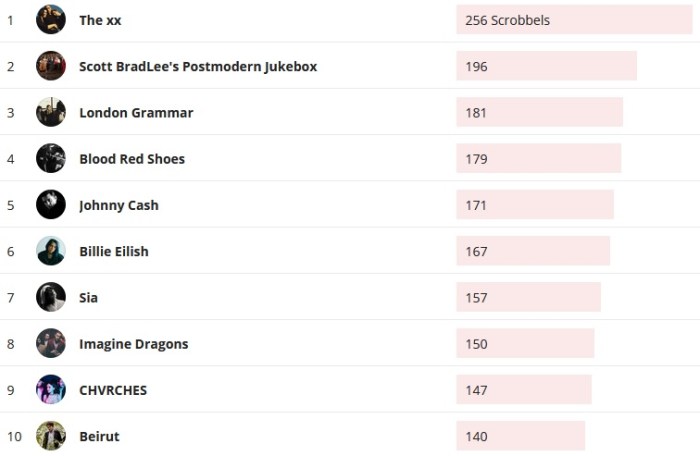The image size is (700, 456).
Task: Click Johnny Cash's round avatar
Action: [x=51, y=205]
